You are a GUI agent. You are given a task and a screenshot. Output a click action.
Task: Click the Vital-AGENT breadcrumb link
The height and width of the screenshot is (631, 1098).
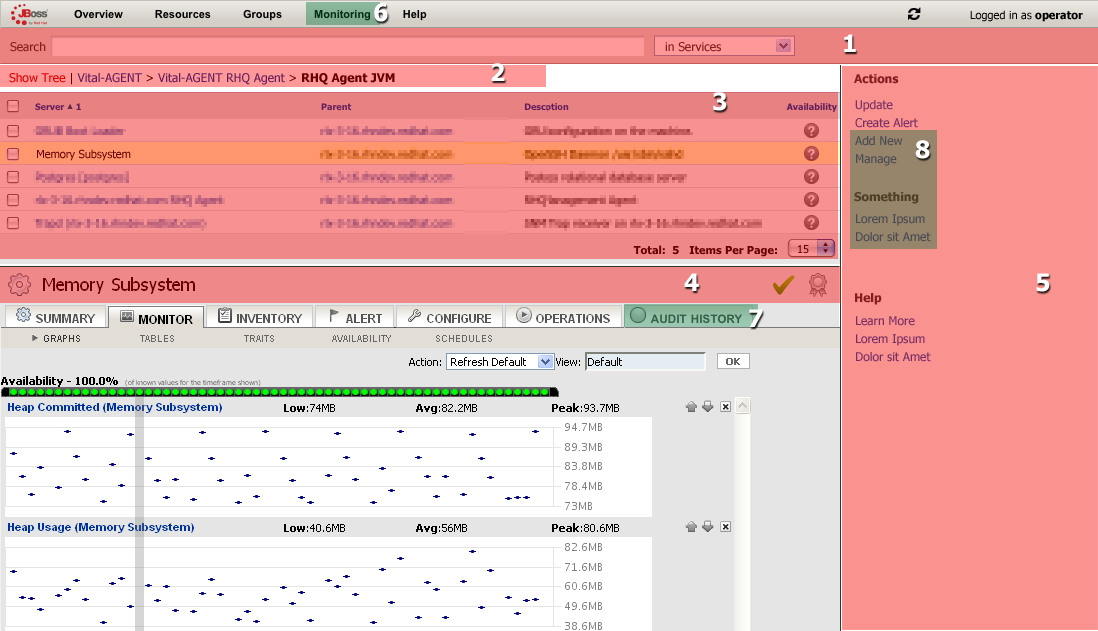click(109, 78)
